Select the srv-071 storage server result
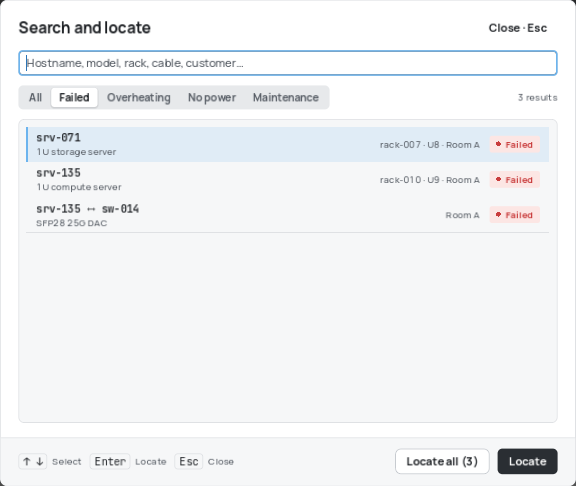This screenshot has height=486, width=576. 288,144
